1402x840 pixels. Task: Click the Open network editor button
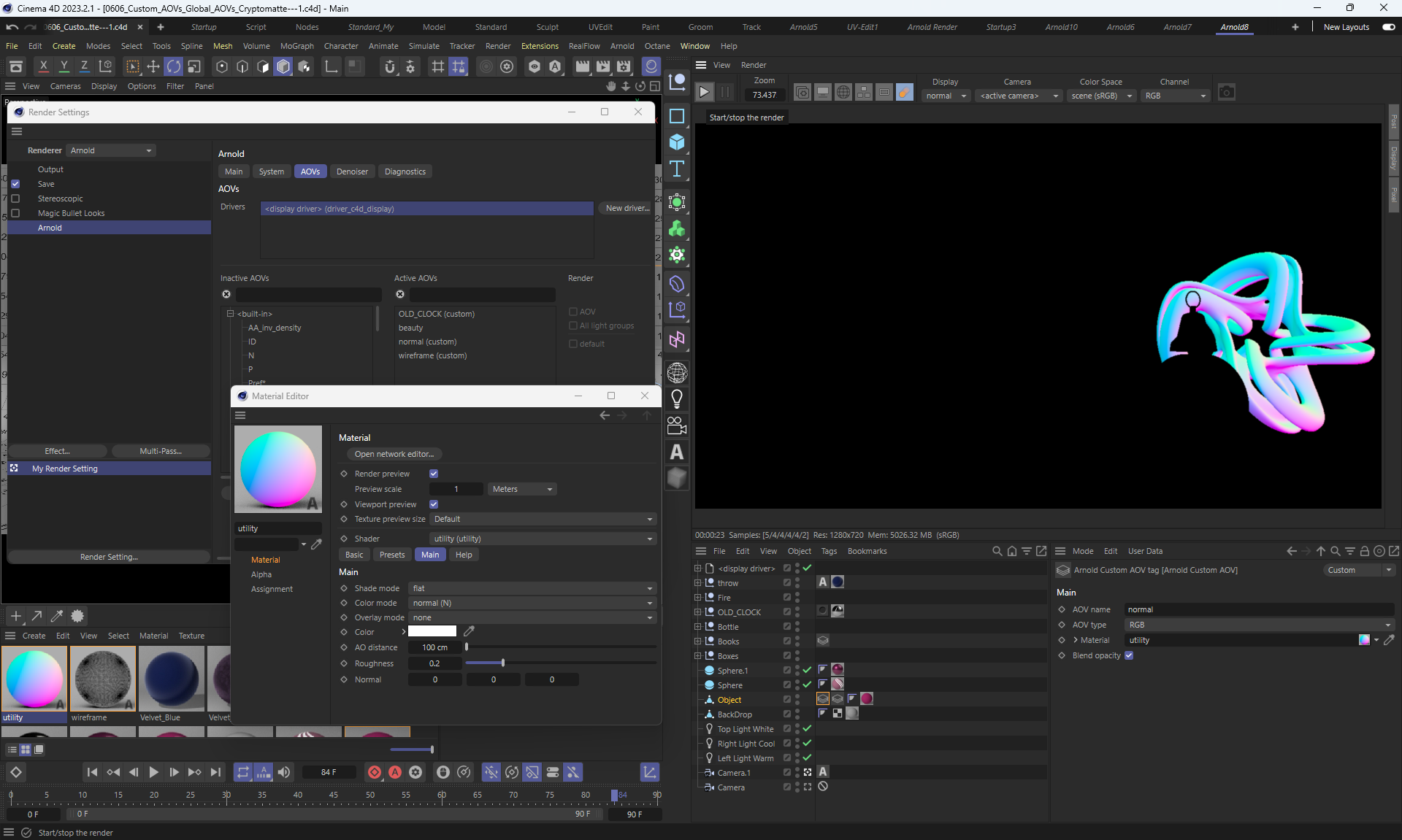point(394,454)
